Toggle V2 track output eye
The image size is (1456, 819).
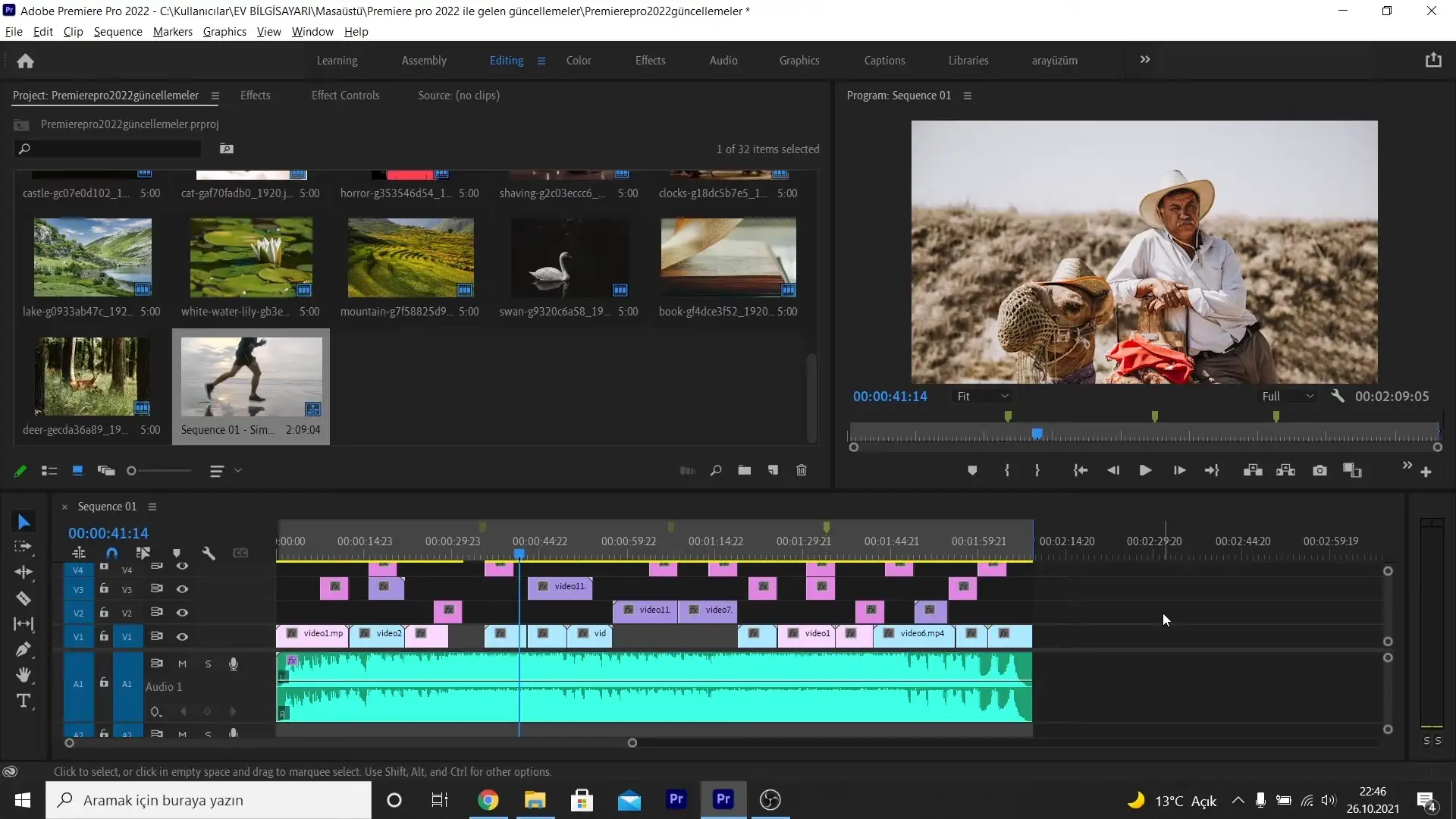click(182, 613)
